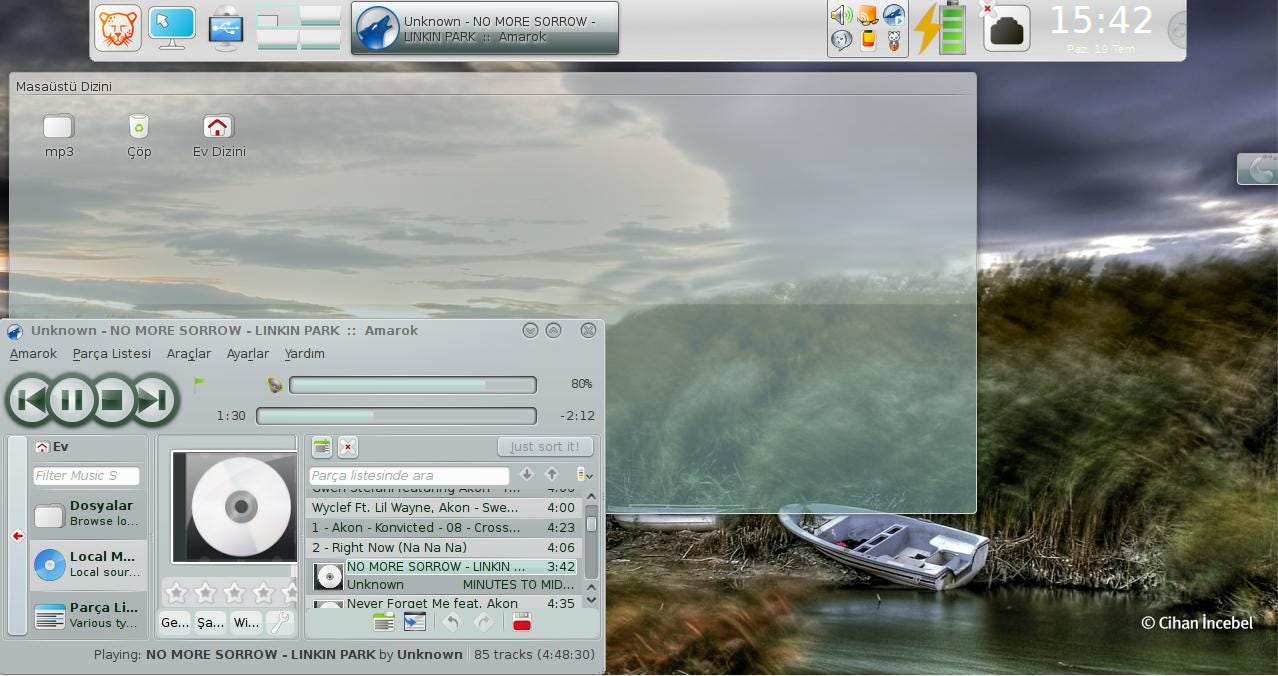1278x676 pixels.
Task: Click the CD album cover image
Action: (x=234, y=507)
